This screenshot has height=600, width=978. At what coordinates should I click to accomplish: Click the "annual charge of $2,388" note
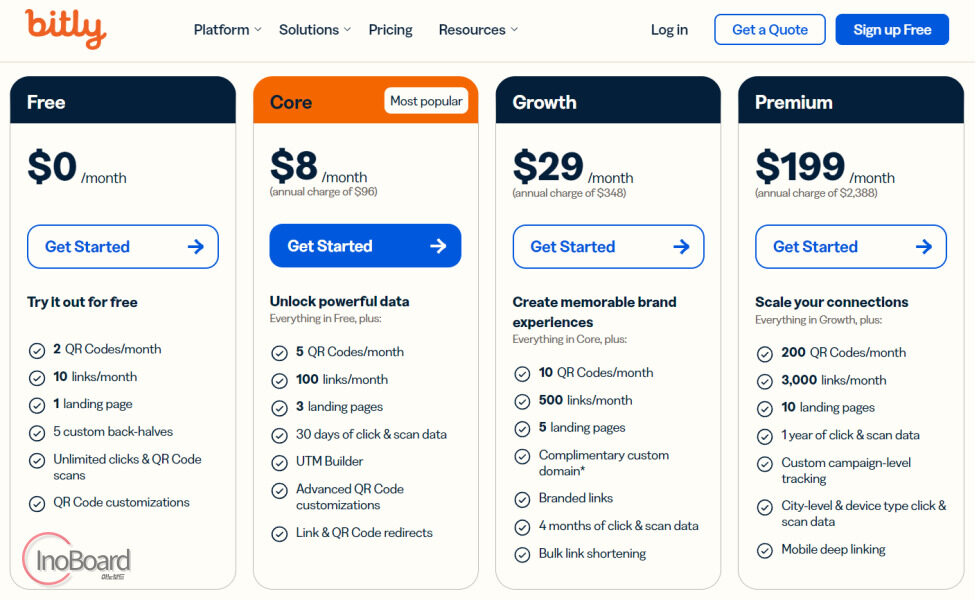(x=816, y=193)
